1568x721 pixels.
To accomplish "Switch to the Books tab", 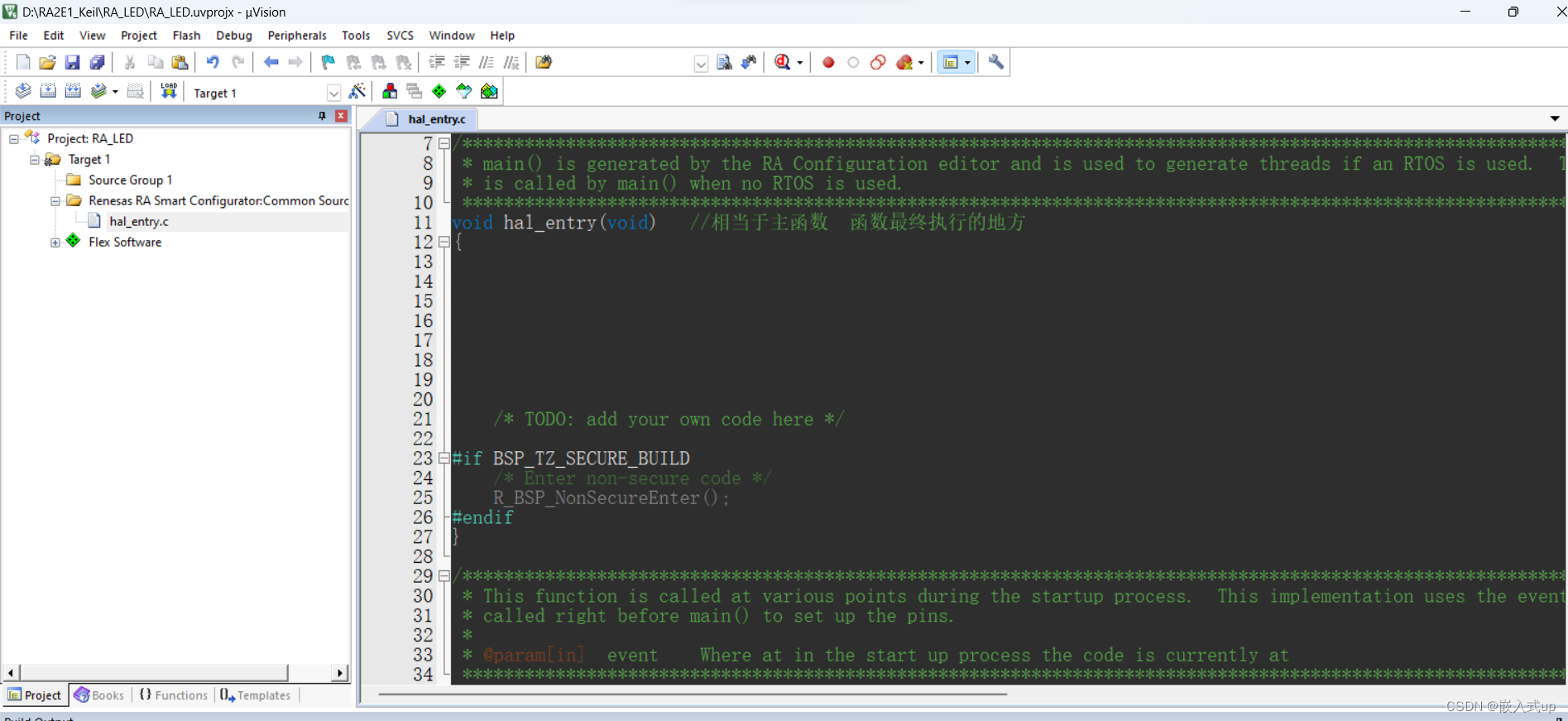I will [99, 695].
